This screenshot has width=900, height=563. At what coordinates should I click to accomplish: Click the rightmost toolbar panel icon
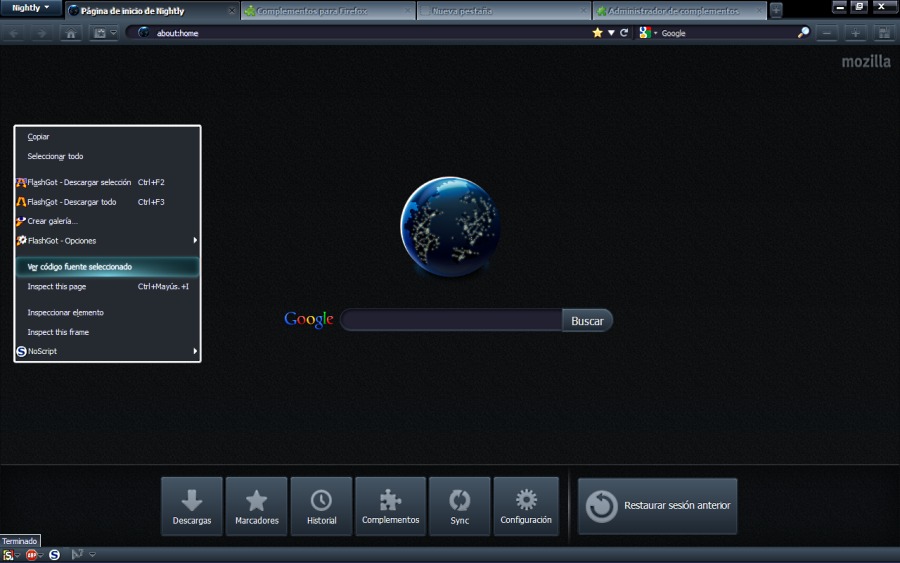coord(884,33)
